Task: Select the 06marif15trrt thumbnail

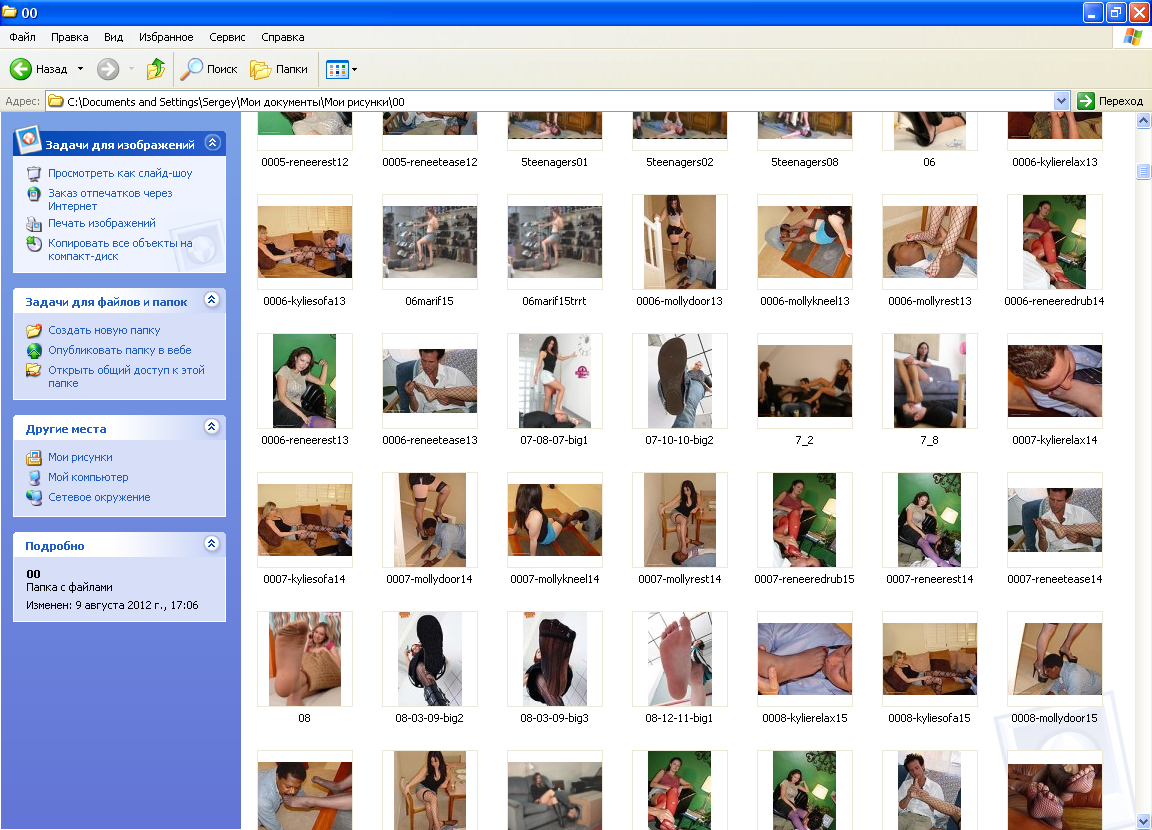Action: 555,242
